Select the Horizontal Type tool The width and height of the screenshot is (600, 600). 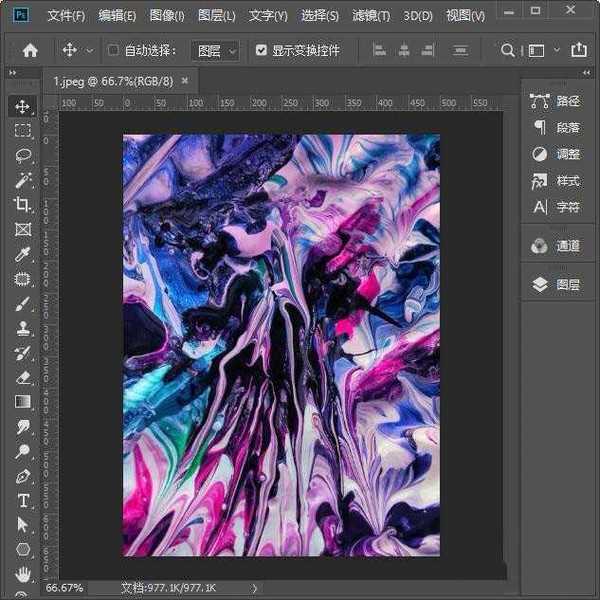point(22,500)
